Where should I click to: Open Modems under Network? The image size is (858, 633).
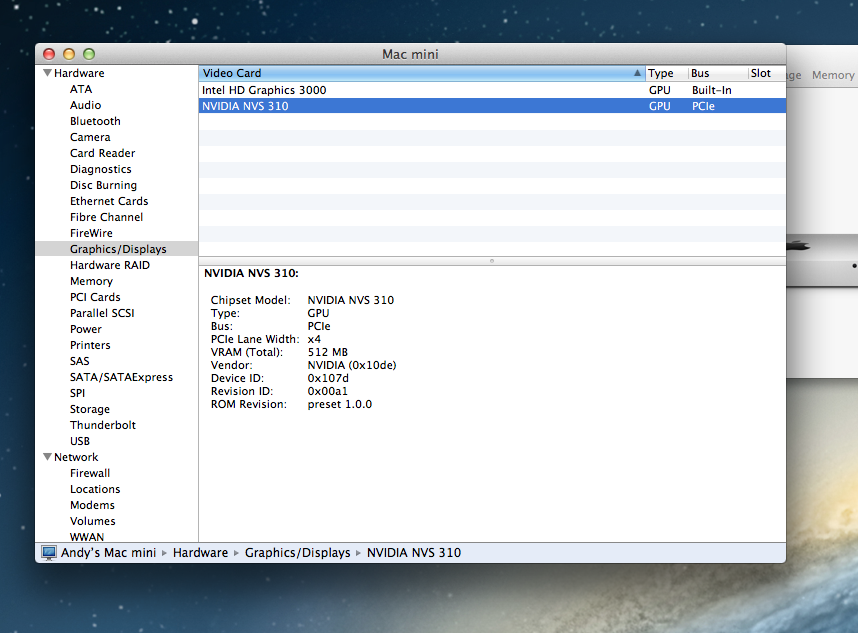92,505
